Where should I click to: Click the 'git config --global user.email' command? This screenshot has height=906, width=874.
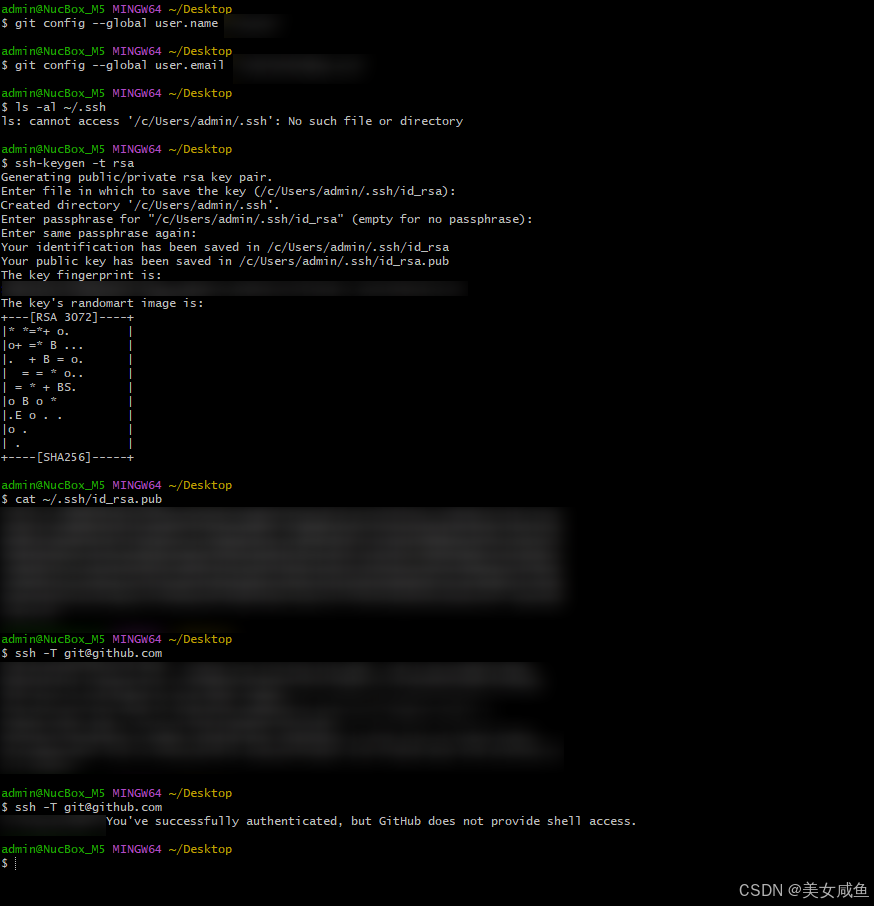(119, 65)
